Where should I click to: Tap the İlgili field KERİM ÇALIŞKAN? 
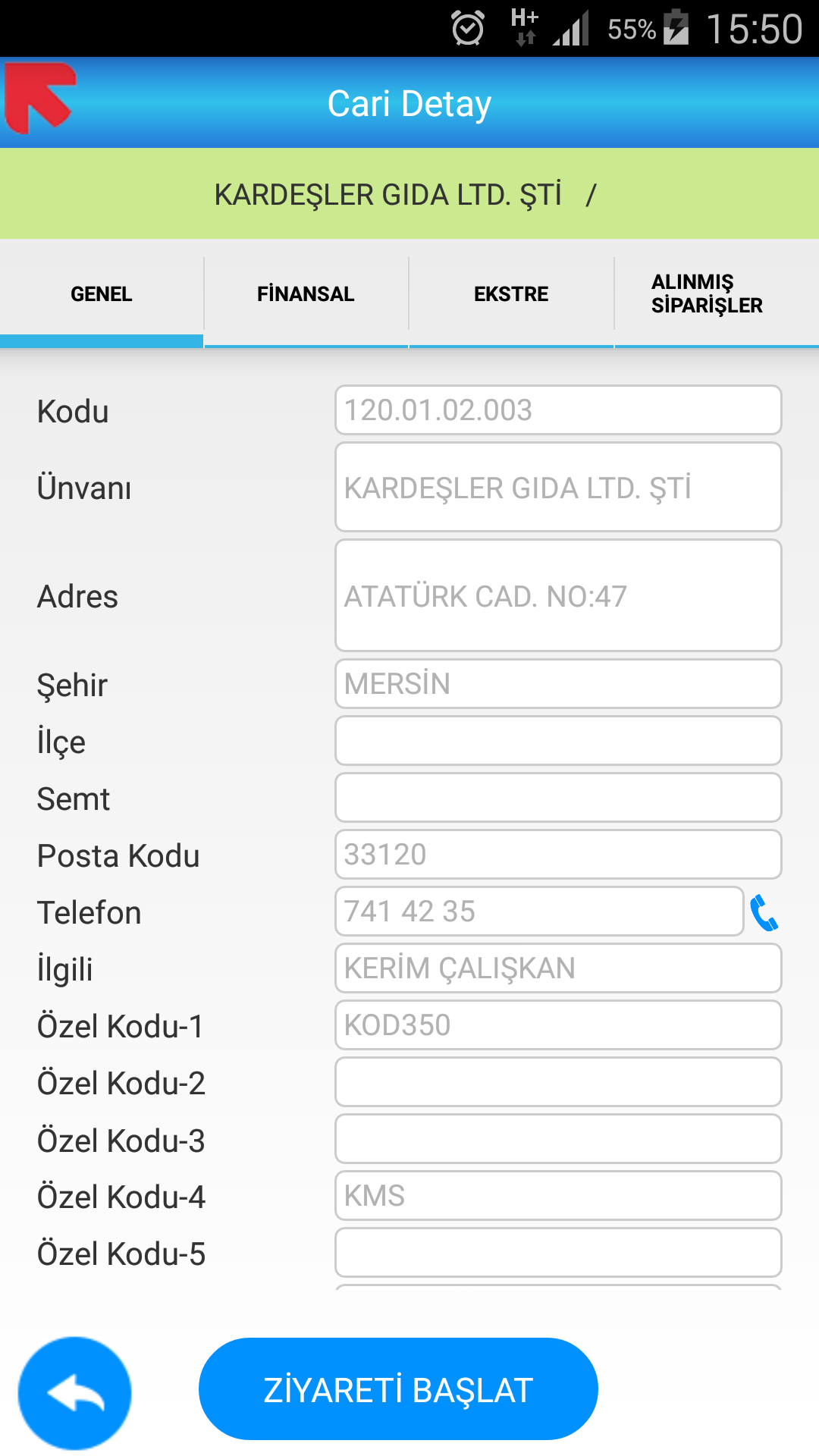click(558, 968)
